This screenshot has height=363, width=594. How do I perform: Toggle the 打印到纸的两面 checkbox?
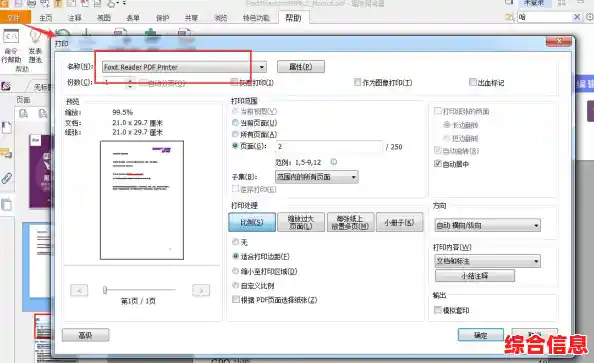pyautogui.click(x=438, y=111)
